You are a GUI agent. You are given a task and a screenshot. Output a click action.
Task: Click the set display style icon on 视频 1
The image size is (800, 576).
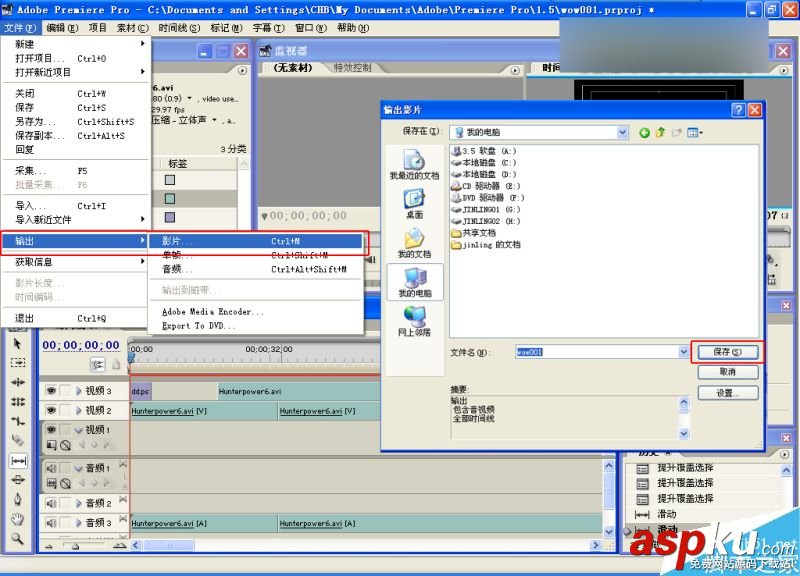(x=51, y=445)
